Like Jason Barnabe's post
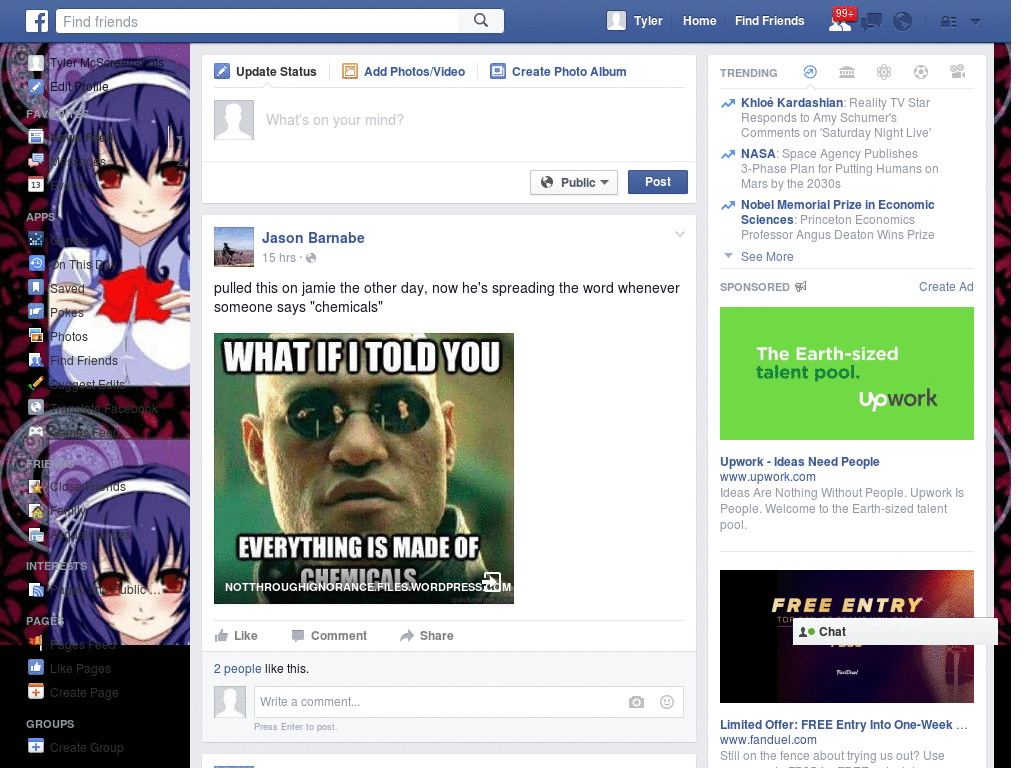Screen dimensions: 1024x768 point(236,635)
